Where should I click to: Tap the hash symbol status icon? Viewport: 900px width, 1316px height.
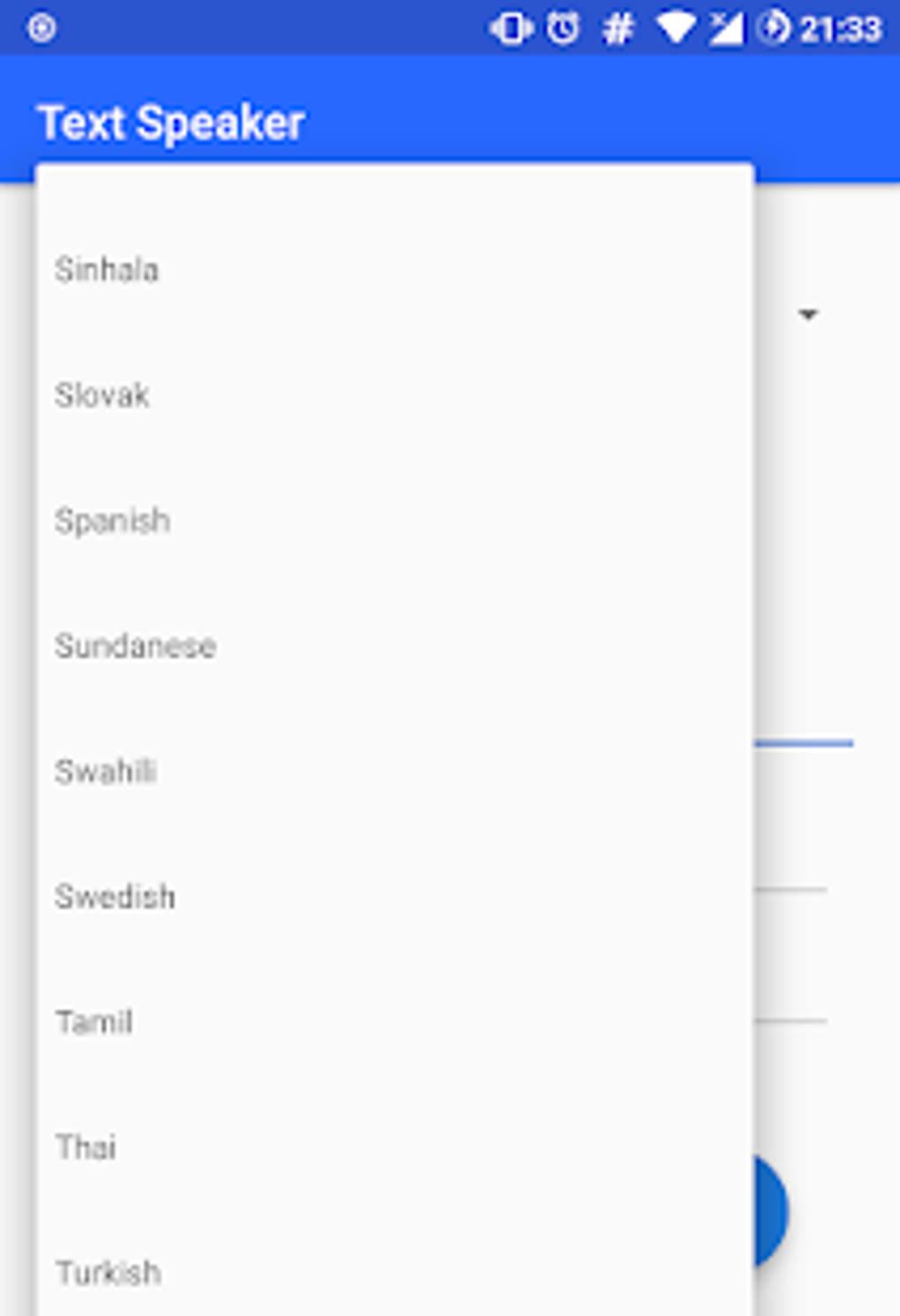coord(617,29)
